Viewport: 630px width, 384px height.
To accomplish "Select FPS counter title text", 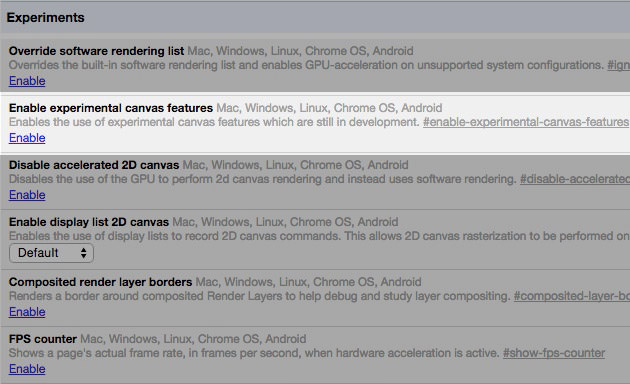I will click(x=43, y=339).
